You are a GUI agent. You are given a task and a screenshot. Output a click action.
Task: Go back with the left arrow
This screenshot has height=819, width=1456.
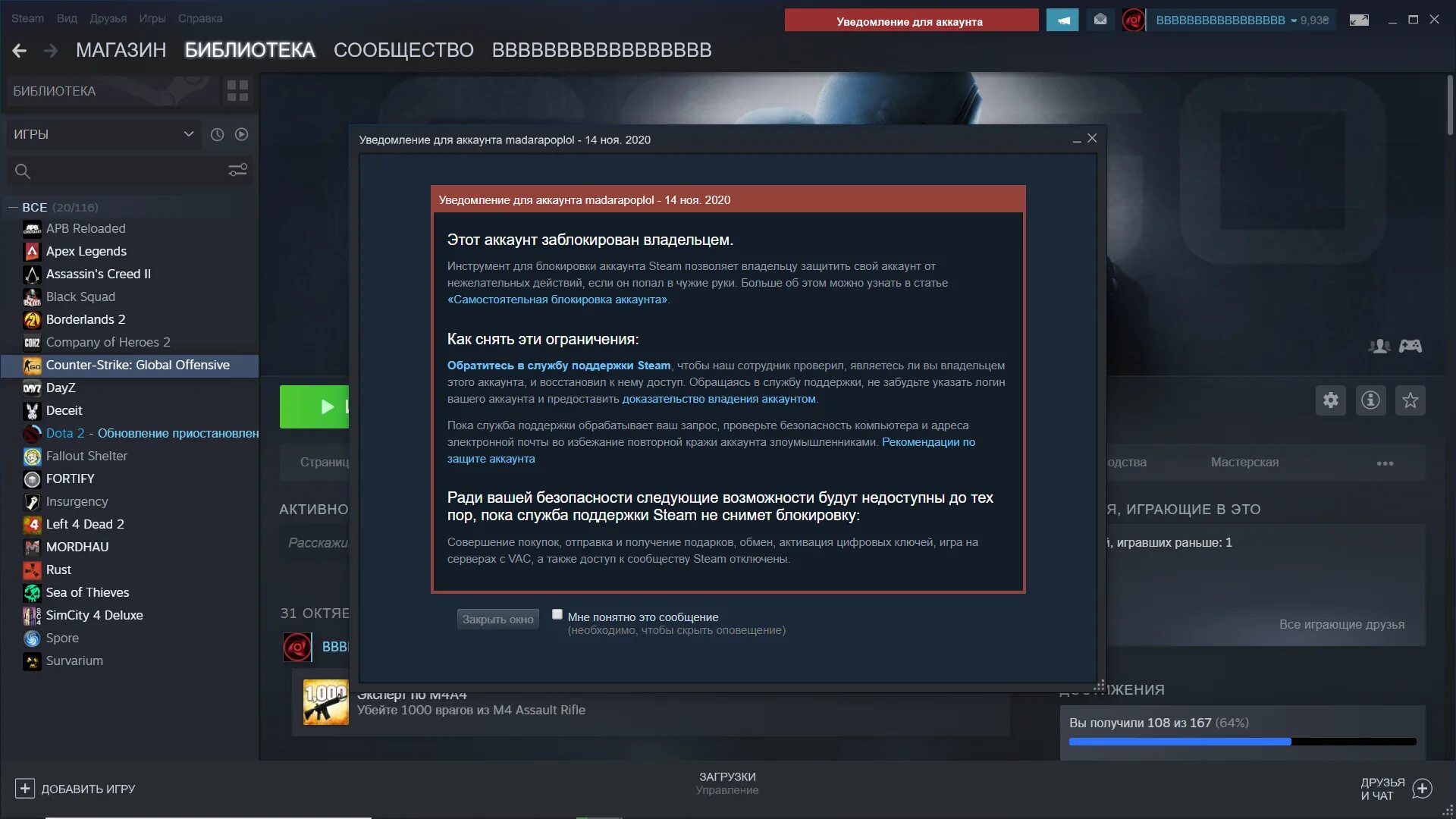(x=20, y=51)
